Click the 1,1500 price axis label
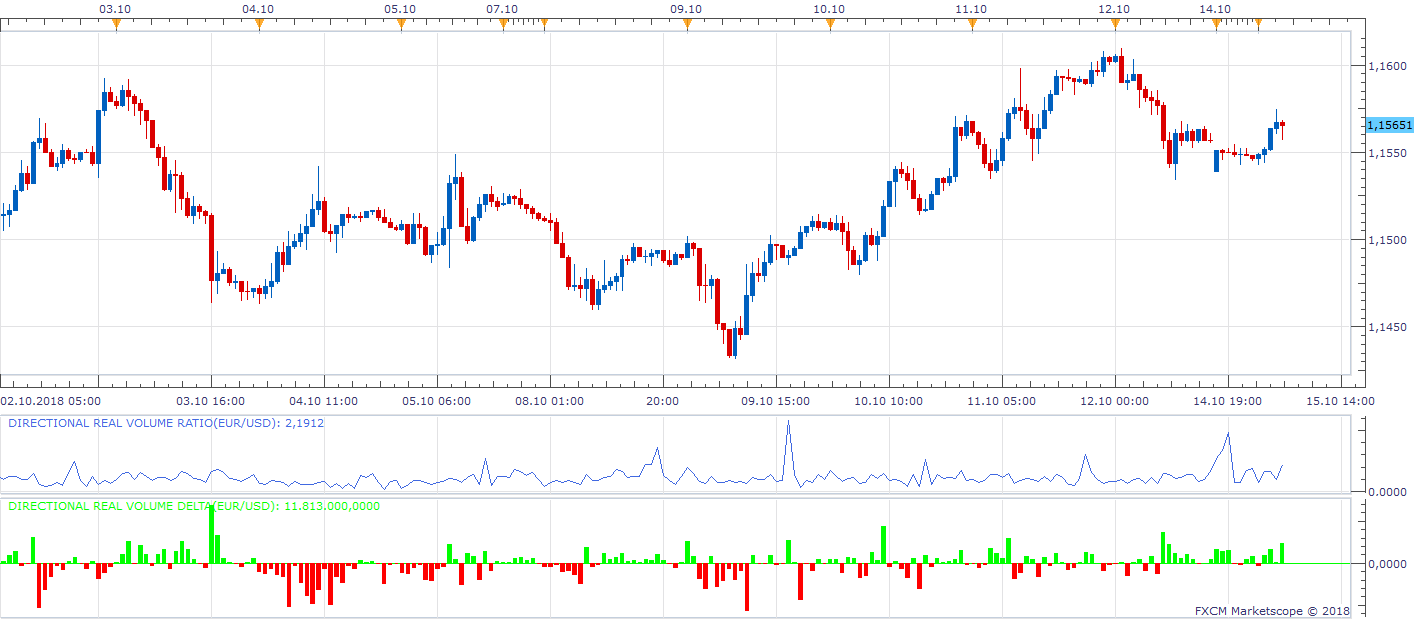This screenshot has width=1423, height=619. pyautogui.click(x=1387, y=240)
